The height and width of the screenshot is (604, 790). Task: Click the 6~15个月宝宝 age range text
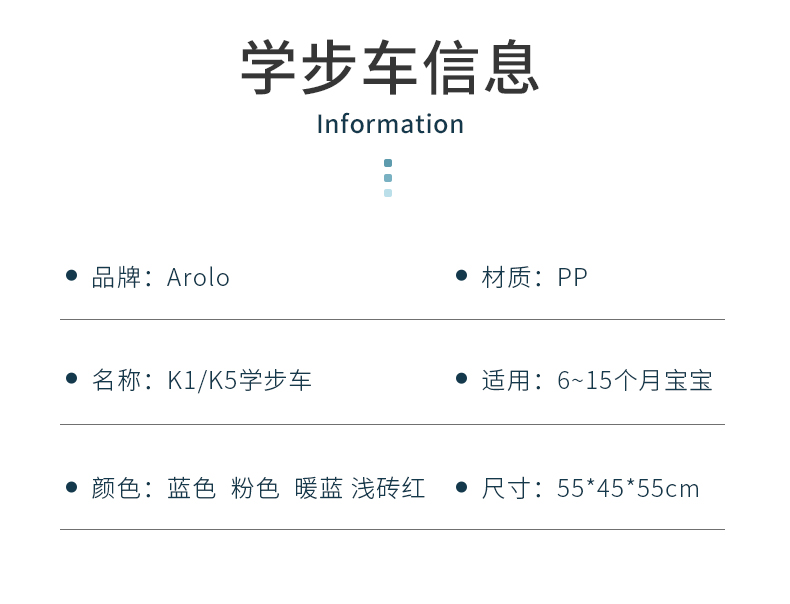635,380
